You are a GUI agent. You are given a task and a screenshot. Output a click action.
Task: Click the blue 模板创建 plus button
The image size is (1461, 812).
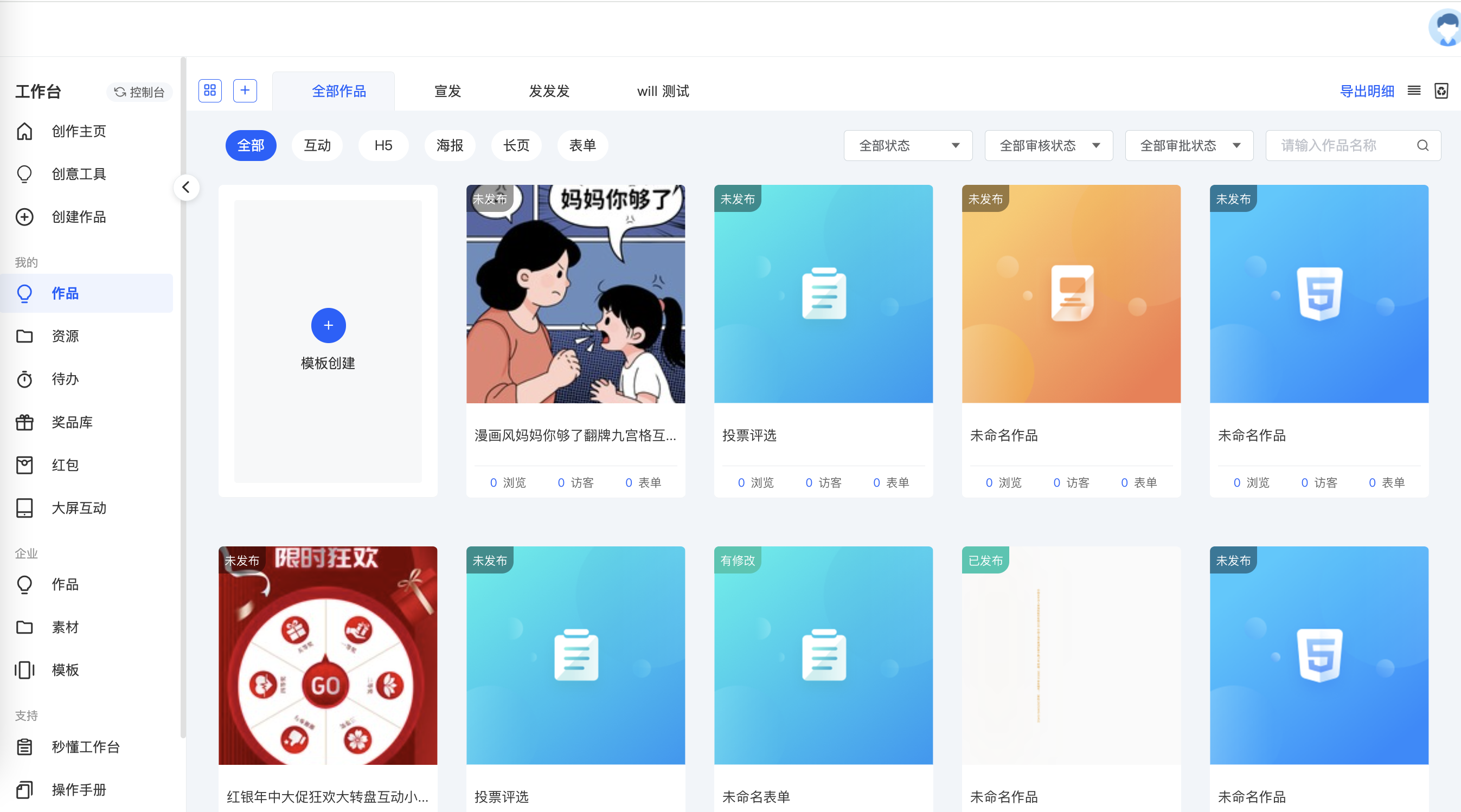point(329,325)
